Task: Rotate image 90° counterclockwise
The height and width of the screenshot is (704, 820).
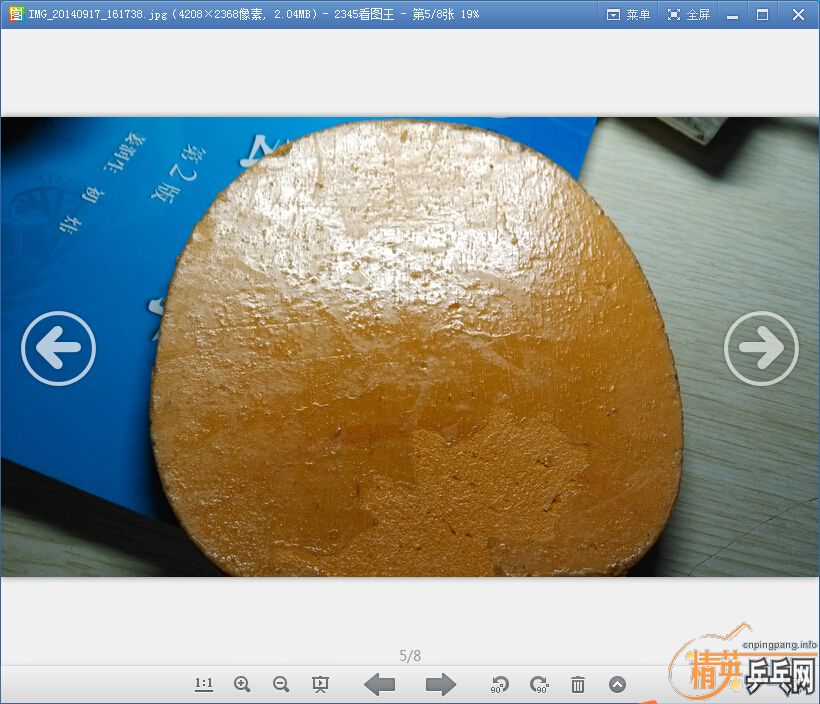Action: [x=500, y=684]
